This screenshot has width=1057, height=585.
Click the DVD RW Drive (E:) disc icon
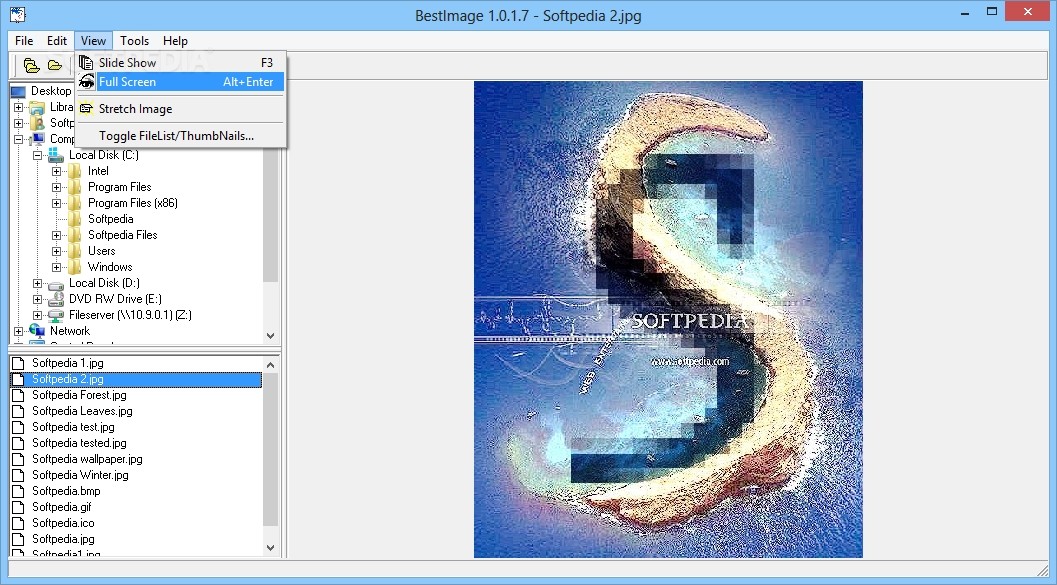(x=56, y=299)
